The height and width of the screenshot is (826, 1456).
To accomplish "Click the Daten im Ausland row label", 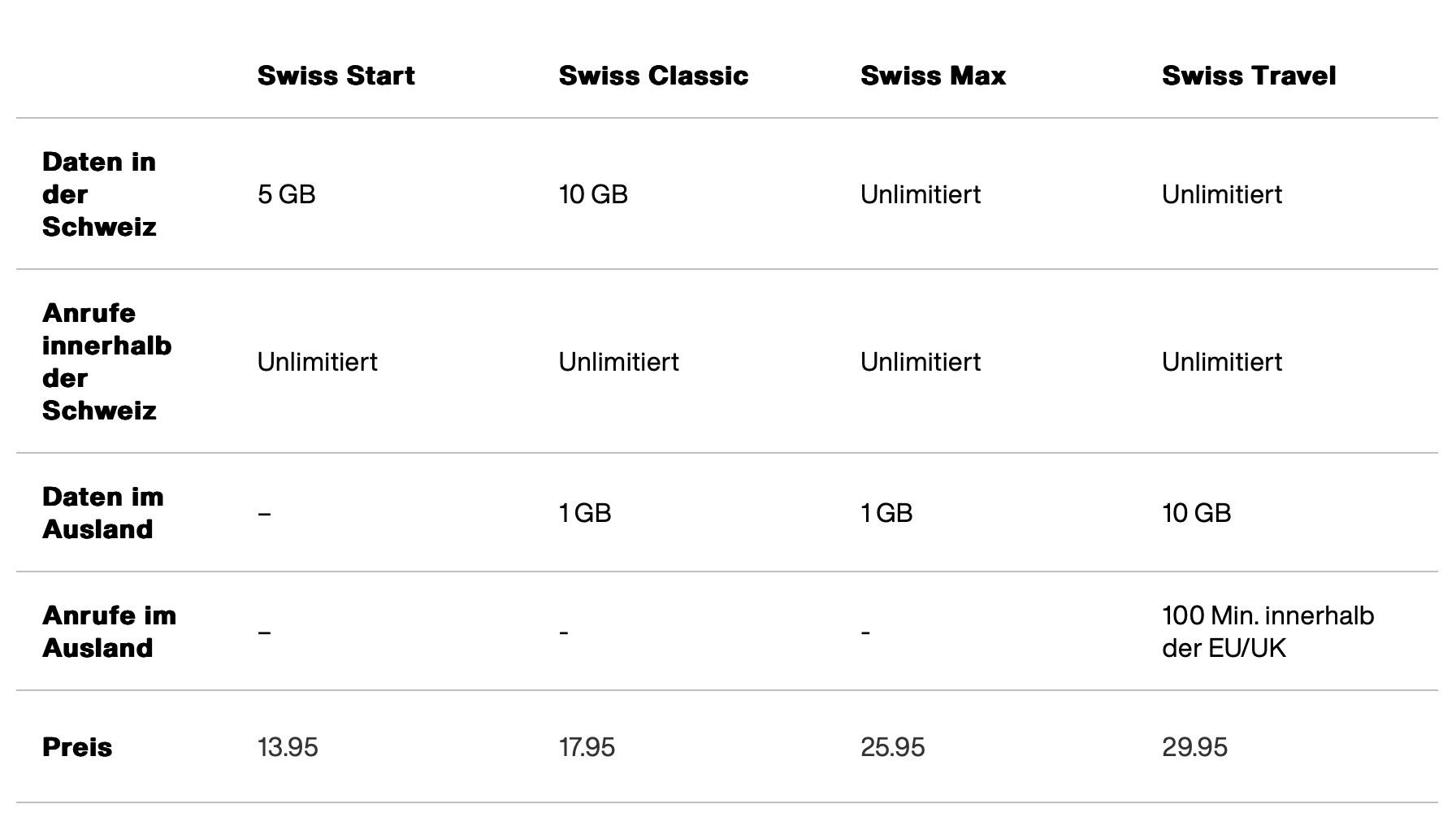I will coord(103,513).
